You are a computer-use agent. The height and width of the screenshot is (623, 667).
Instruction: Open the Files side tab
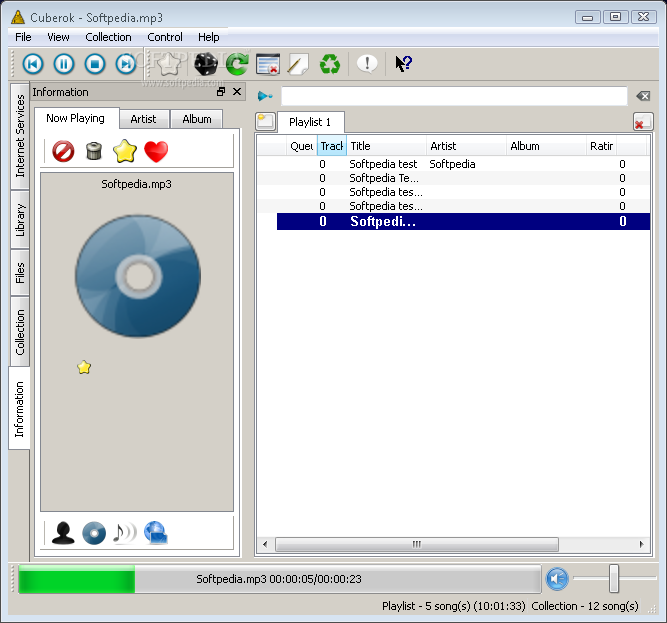pos(20,273)
